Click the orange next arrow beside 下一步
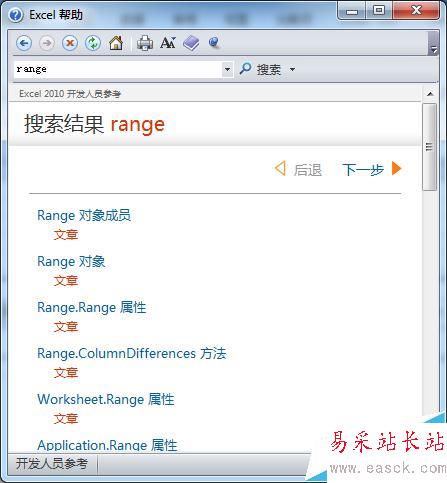447x483 pixels. (397, 168)
